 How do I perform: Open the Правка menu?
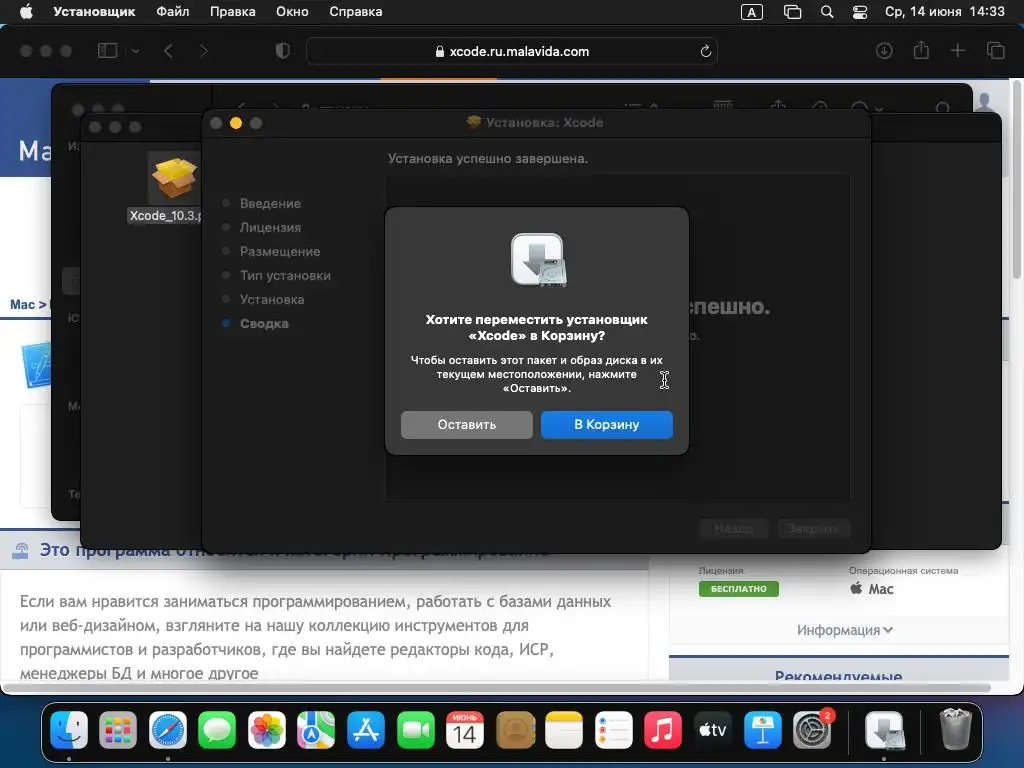click(x=232, y=12)
